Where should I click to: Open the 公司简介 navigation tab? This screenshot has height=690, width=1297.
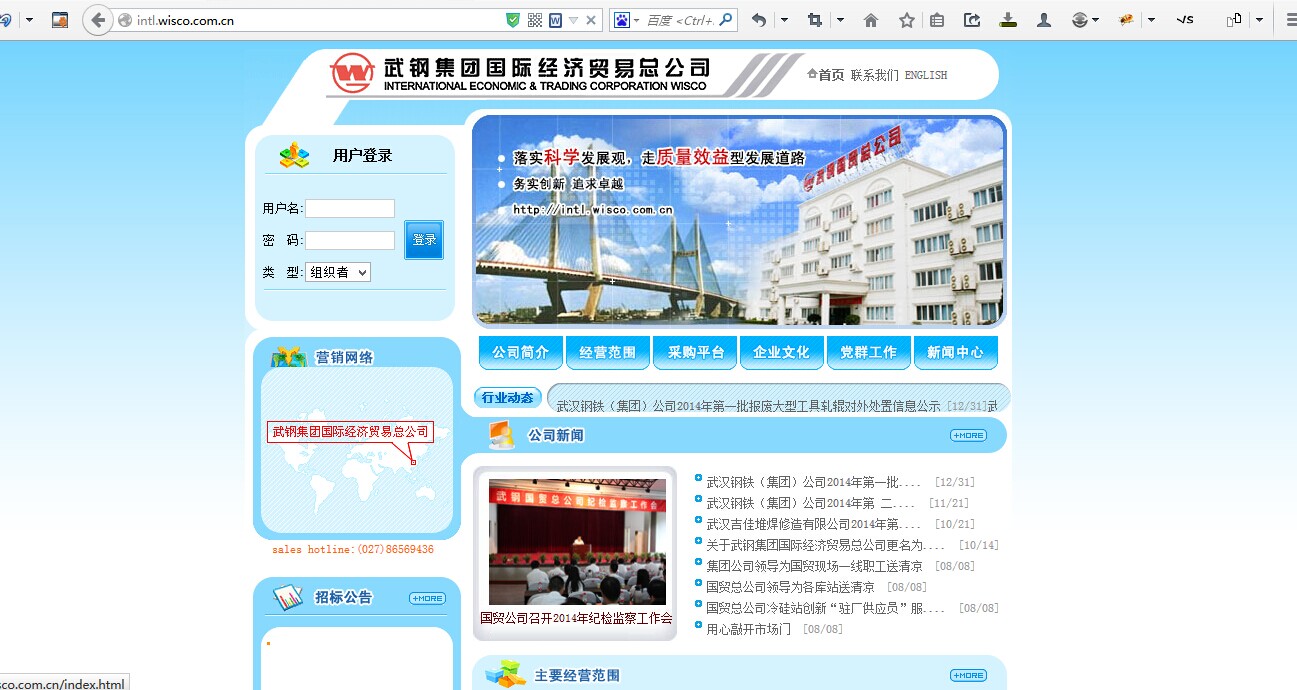[521, 352]
